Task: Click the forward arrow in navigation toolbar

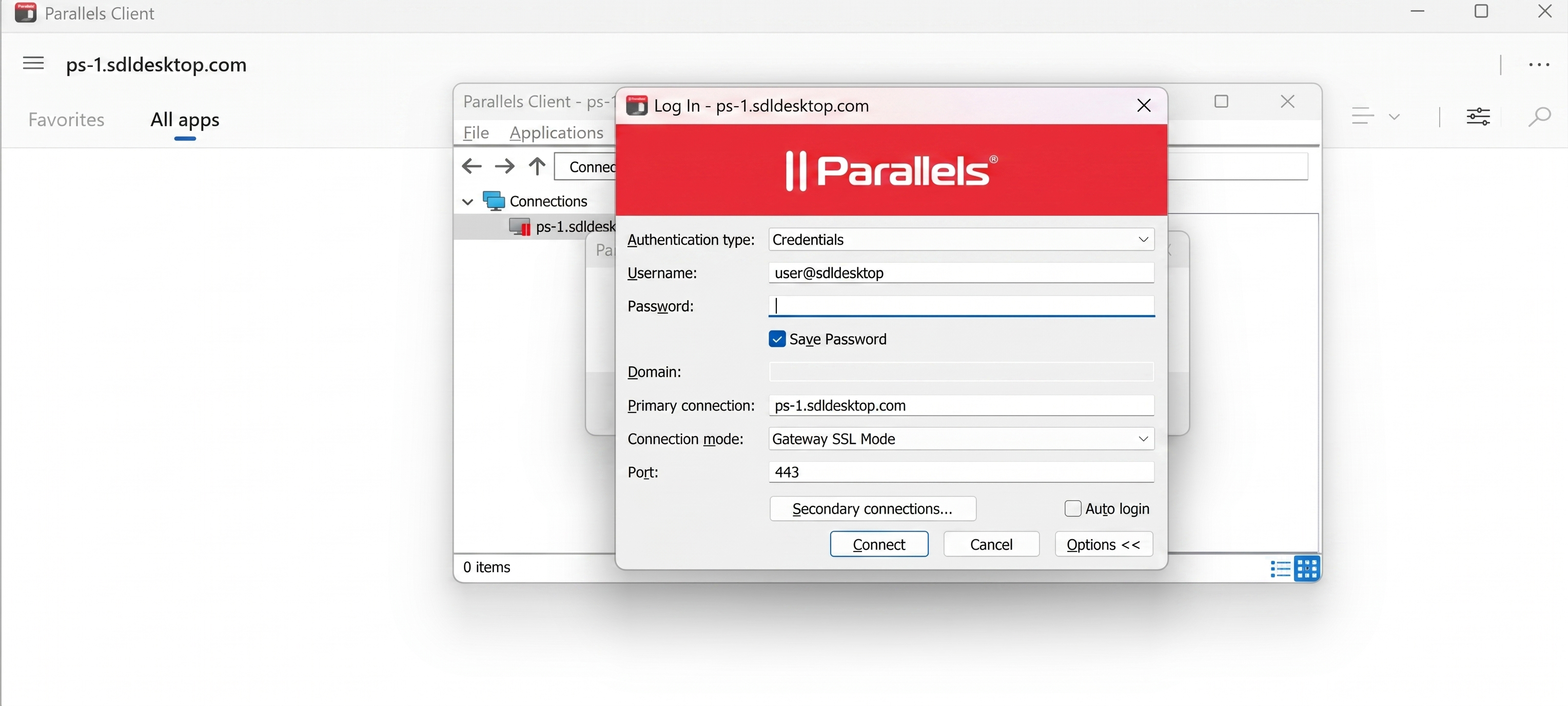Action: click(504, 166)
